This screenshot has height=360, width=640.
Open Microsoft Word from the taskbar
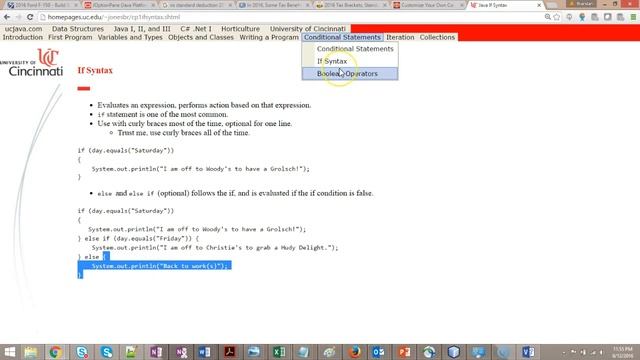(204, 352)
